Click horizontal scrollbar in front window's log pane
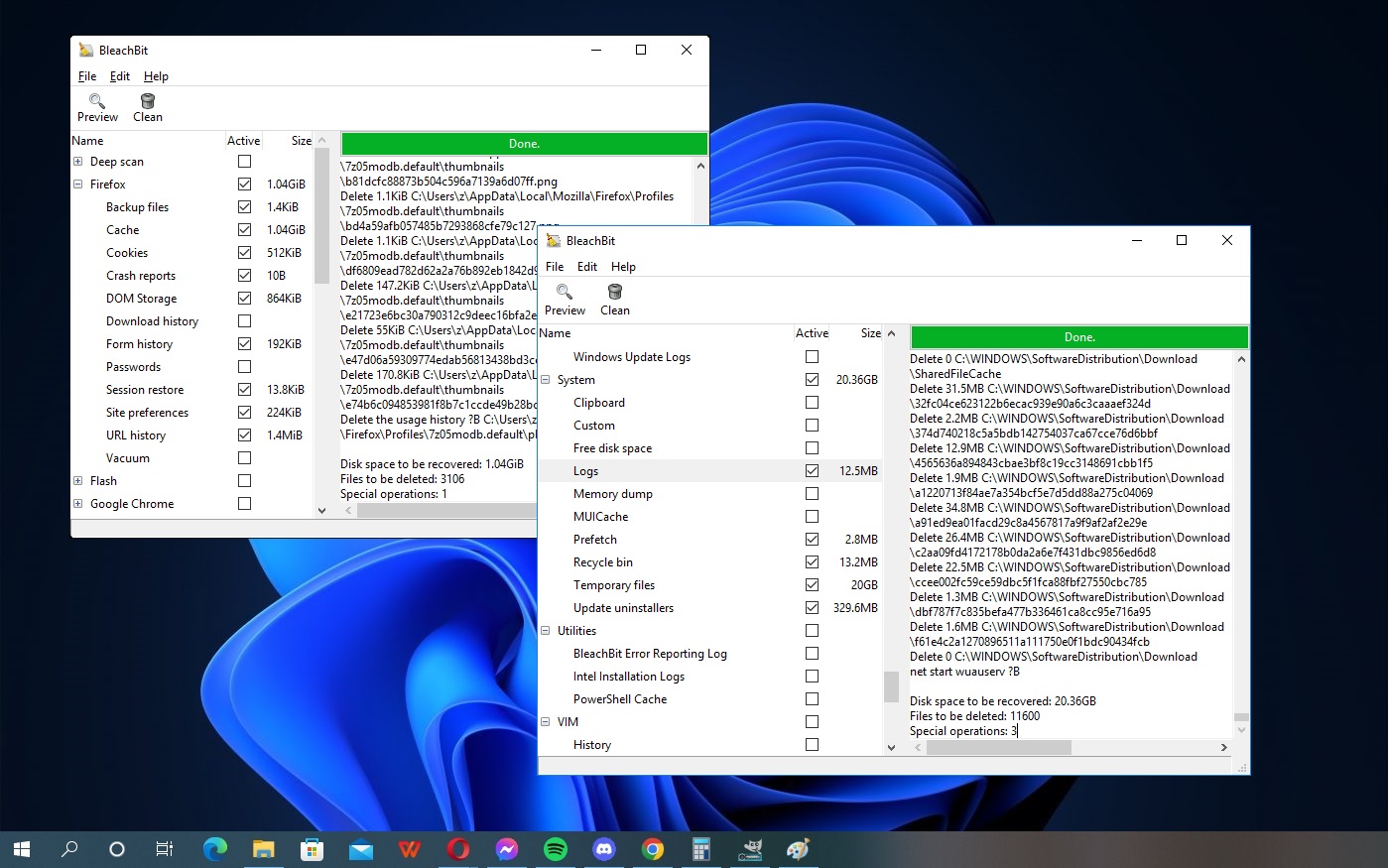The width and height of the screenshot is (1388, 868). [x=998, y=747]
